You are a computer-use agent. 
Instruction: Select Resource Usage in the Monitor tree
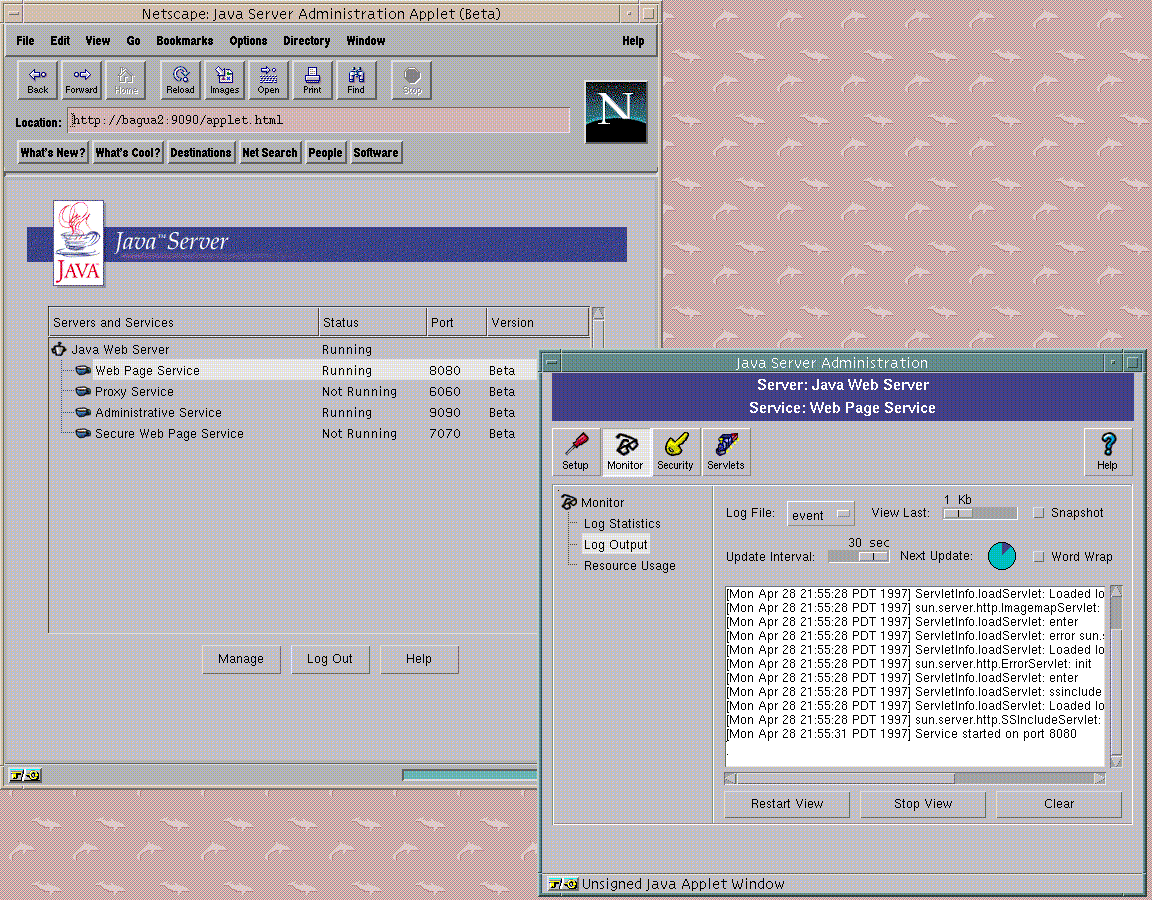coord(630,566)
